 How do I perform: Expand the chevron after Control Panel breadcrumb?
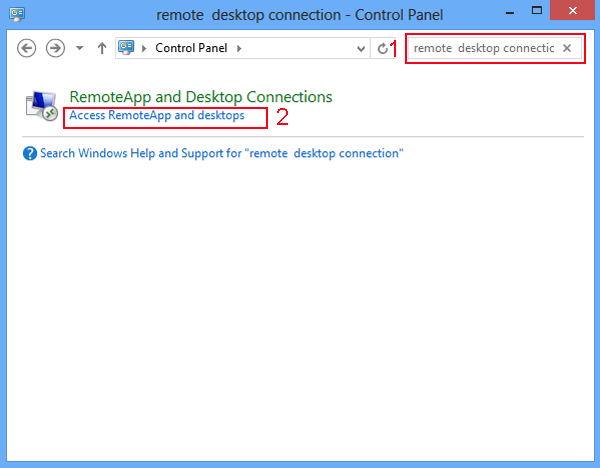coord(239,48)
